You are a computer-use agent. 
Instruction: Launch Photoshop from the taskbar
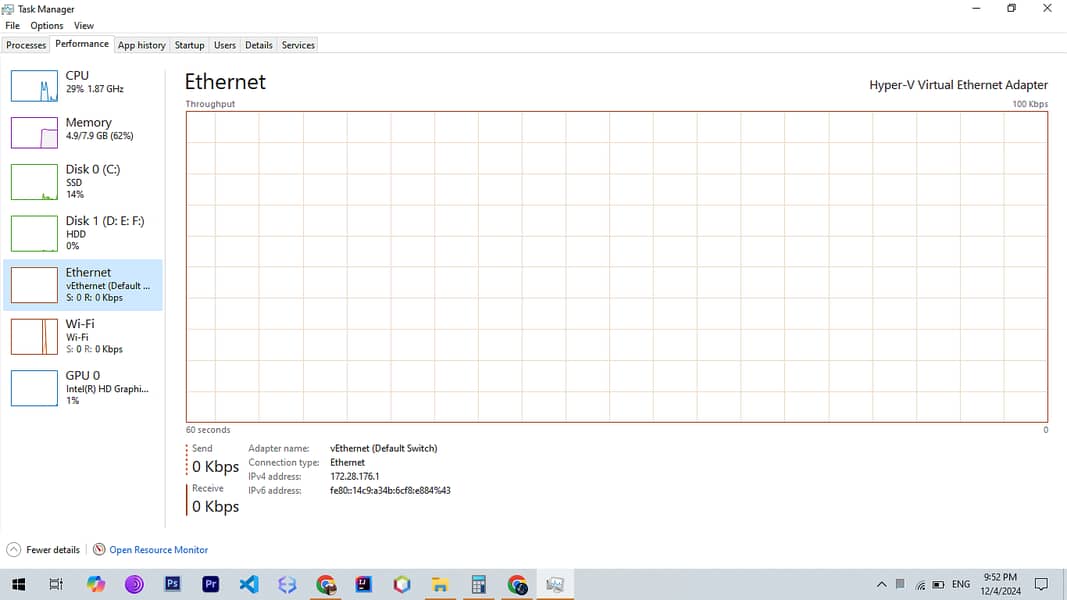click(x=172, y=584)
